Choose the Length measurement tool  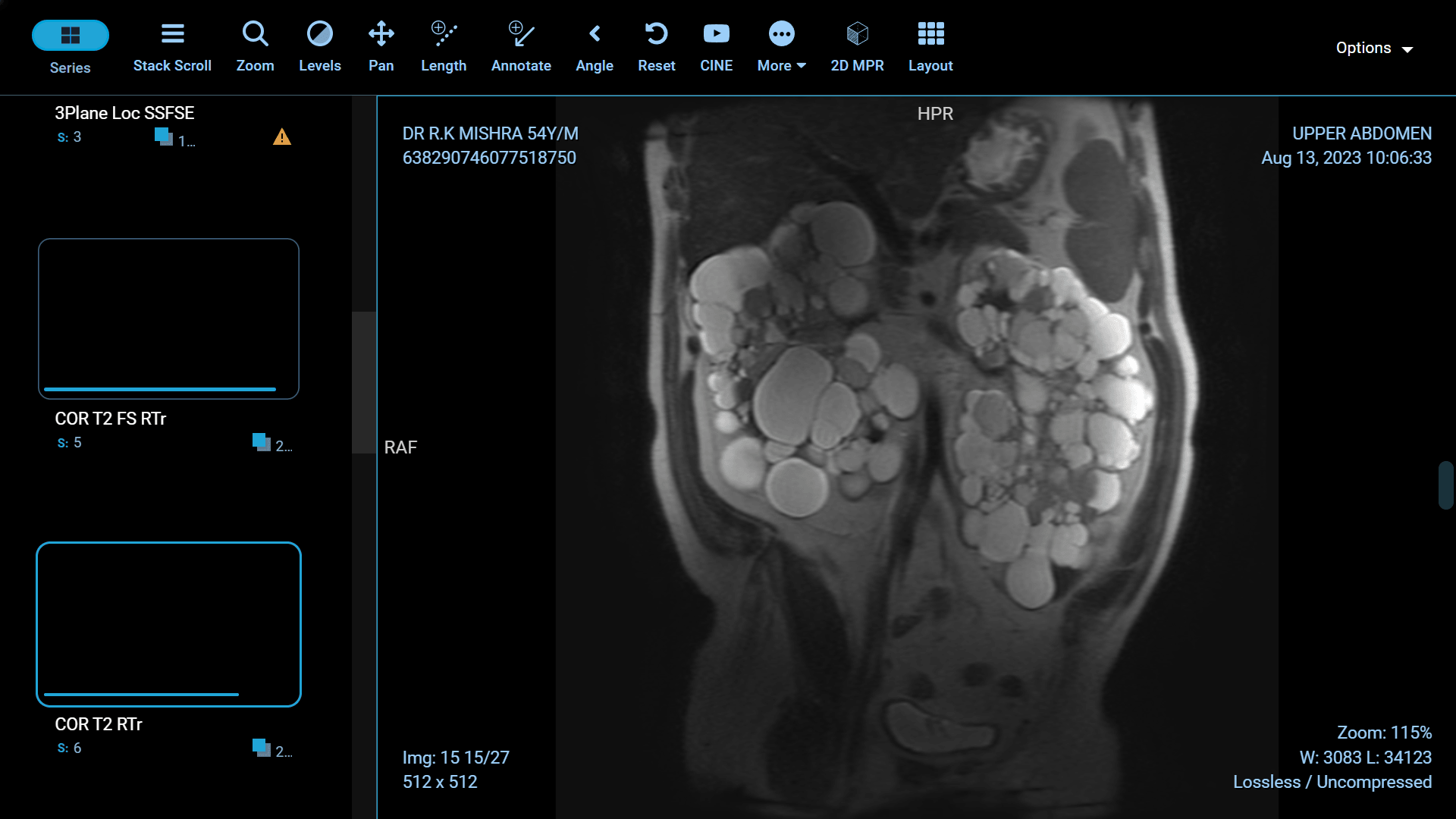coord(444,45)
